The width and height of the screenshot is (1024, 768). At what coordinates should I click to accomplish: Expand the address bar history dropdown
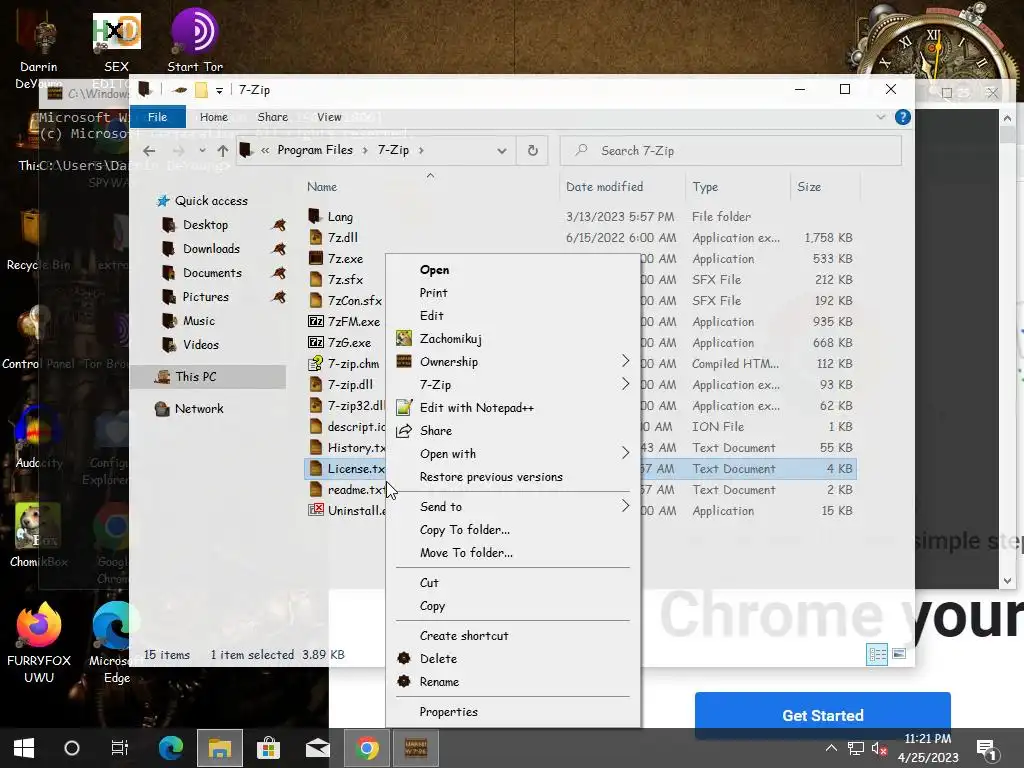pyautogui.click(x=502, y=151)
